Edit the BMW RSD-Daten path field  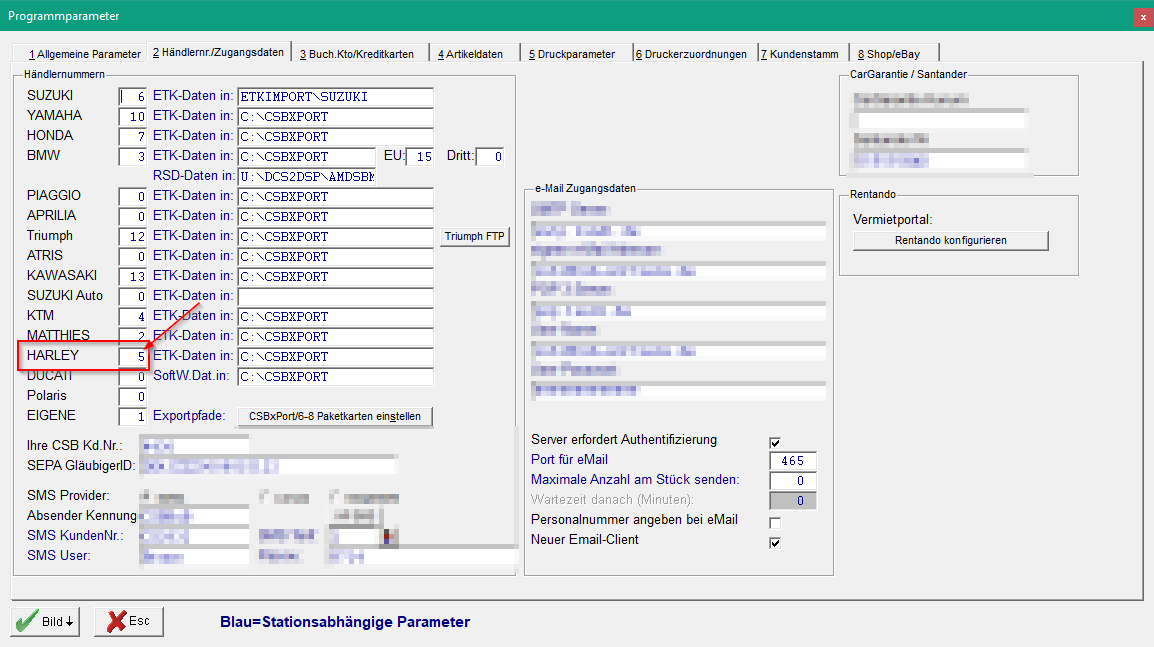point(307,176)
